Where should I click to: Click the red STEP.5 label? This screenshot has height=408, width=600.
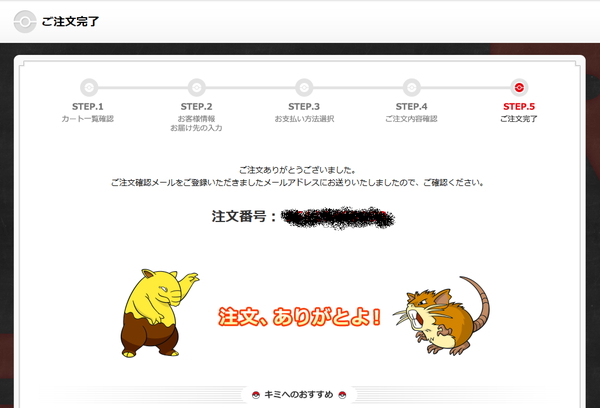tap(519, 106)
